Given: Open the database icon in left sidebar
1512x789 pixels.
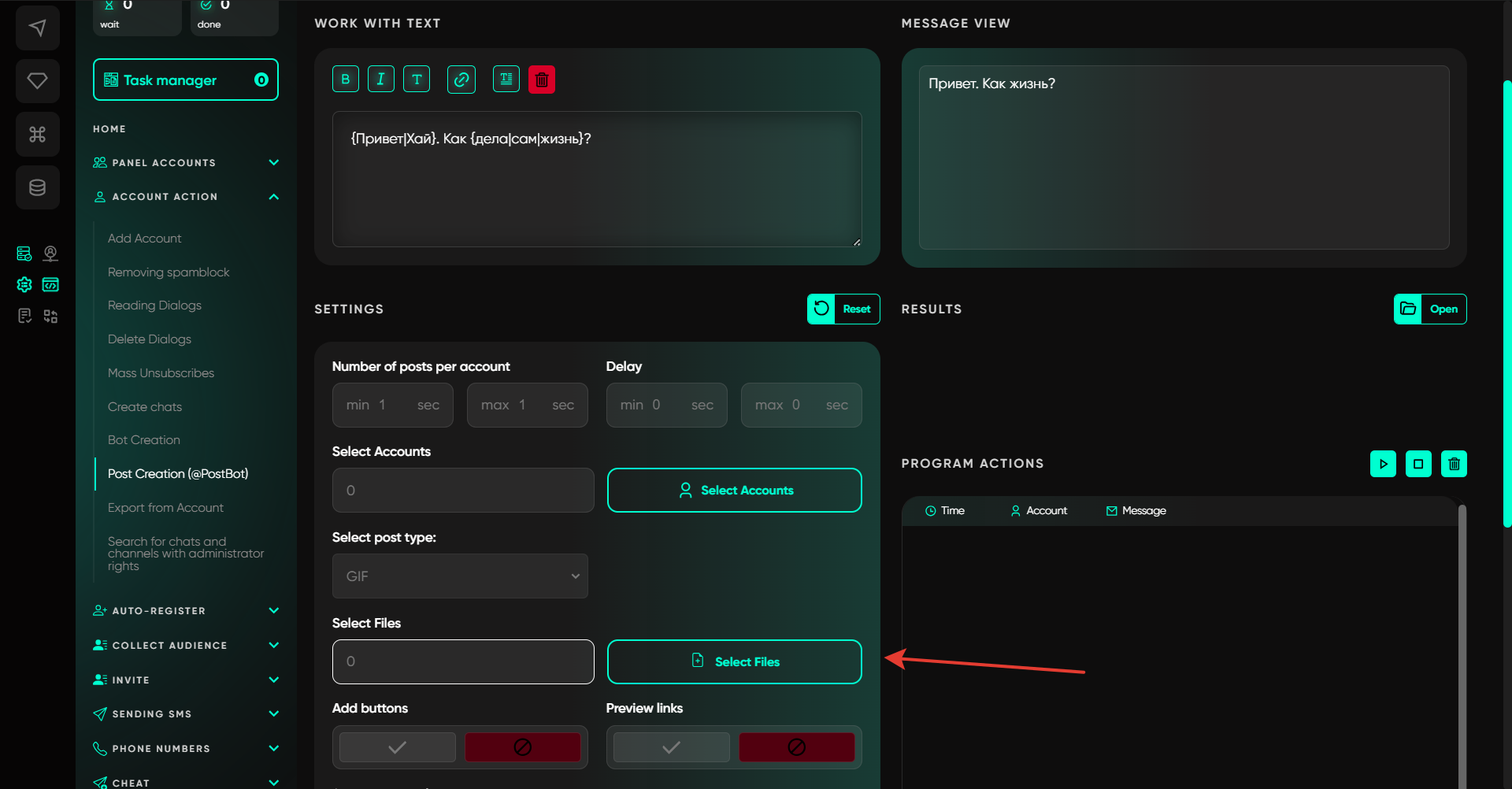Looking at the screenshot, I should click(37, 187).
